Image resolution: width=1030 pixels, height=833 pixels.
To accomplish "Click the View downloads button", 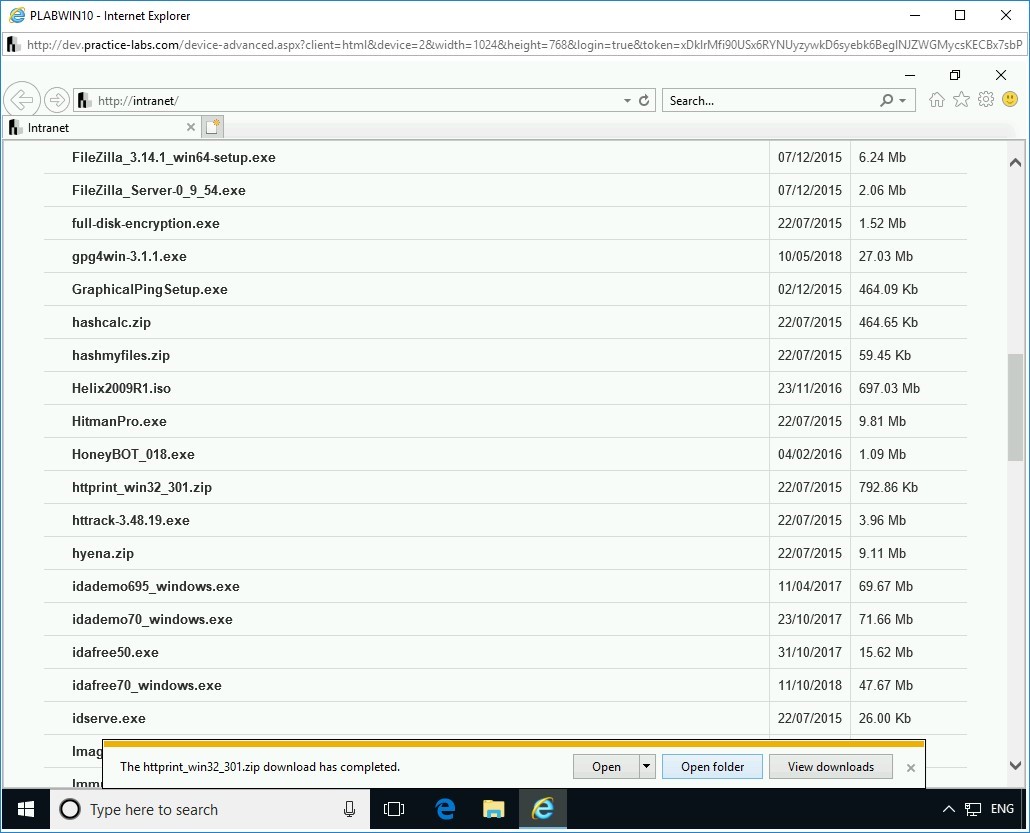I will pyautogui.click(x=830, y=766).
